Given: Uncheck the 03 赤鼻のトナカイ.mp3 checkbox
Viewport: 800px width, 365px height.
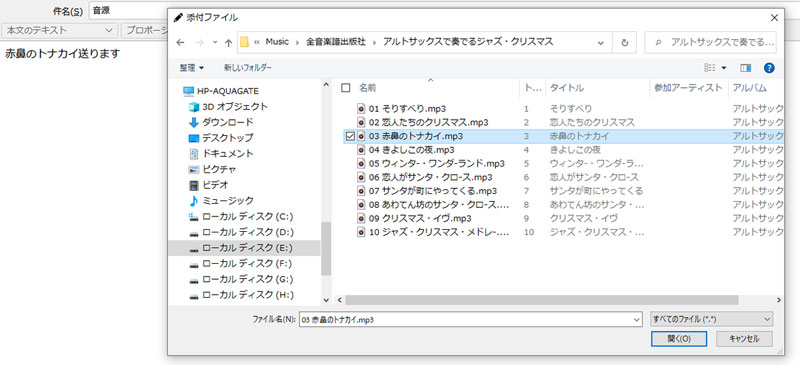Looking at the screenshot, I should 349,136.
